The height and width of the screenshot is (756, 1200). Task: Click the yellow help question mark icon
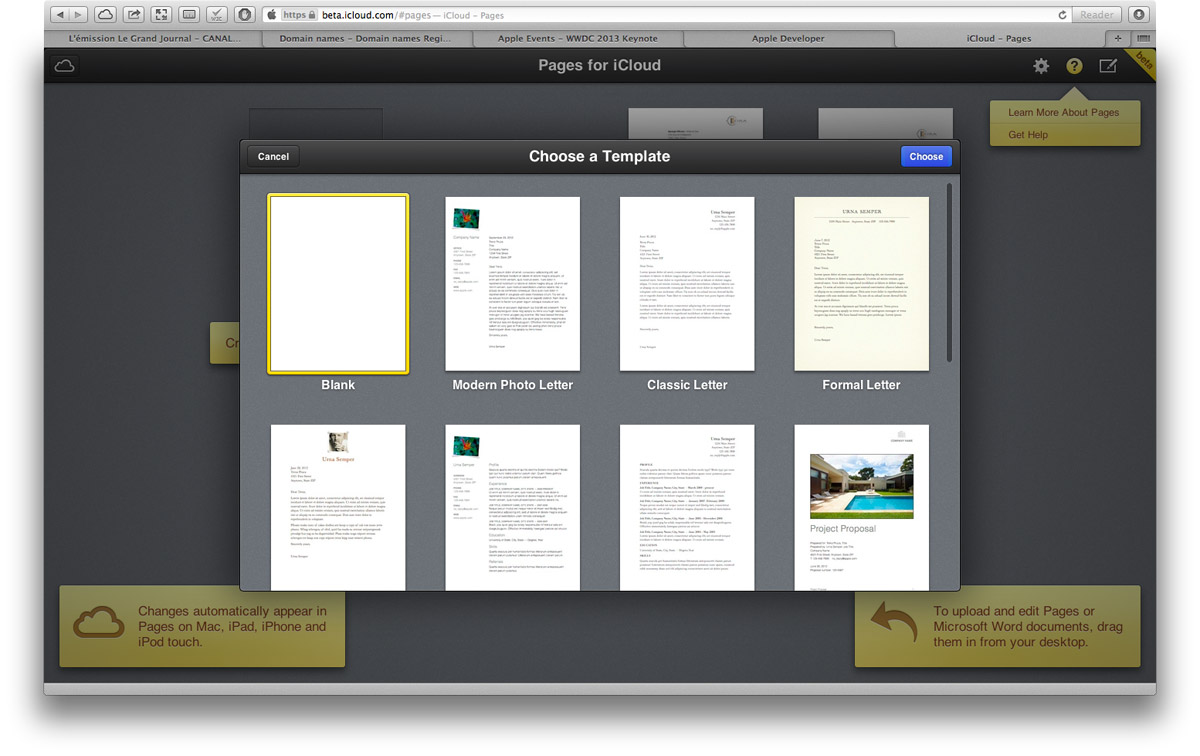coord(1074,66)
